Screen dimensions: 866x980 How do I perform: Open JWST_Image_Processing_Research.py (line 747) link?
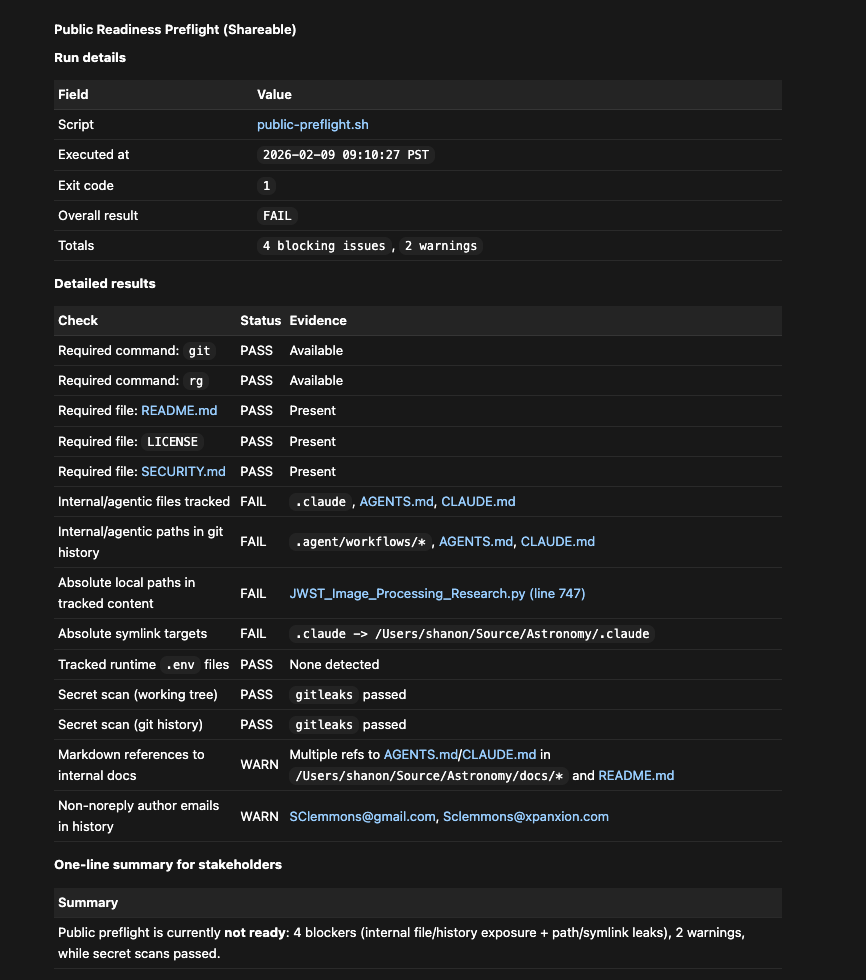point(437,593)
